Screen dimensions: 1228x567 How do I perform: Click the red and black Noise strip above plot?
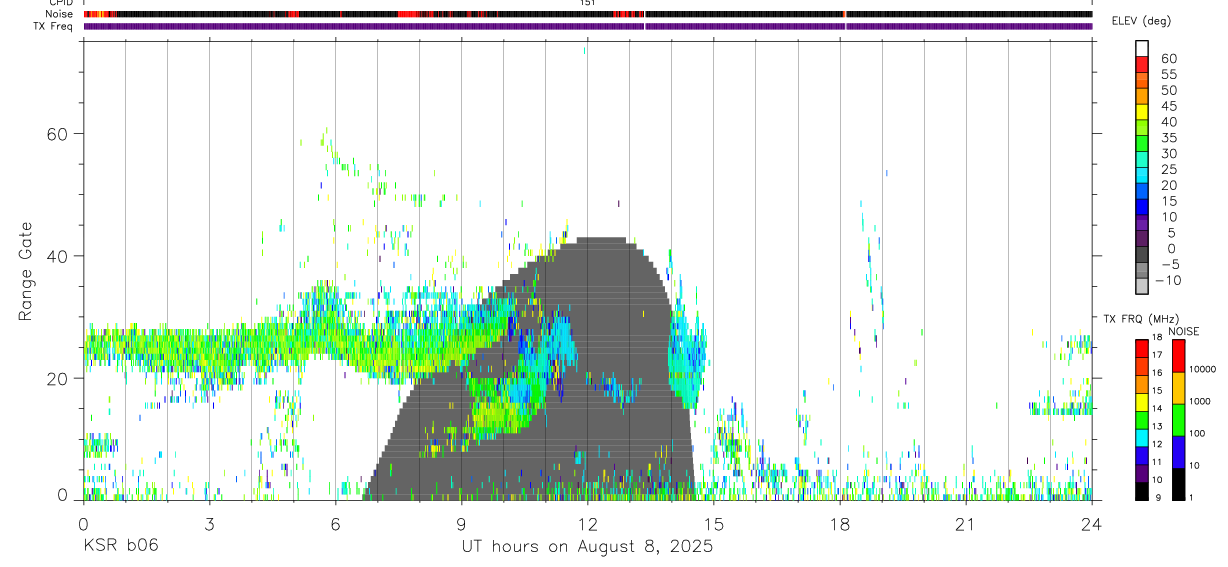[x=588, y=14]
